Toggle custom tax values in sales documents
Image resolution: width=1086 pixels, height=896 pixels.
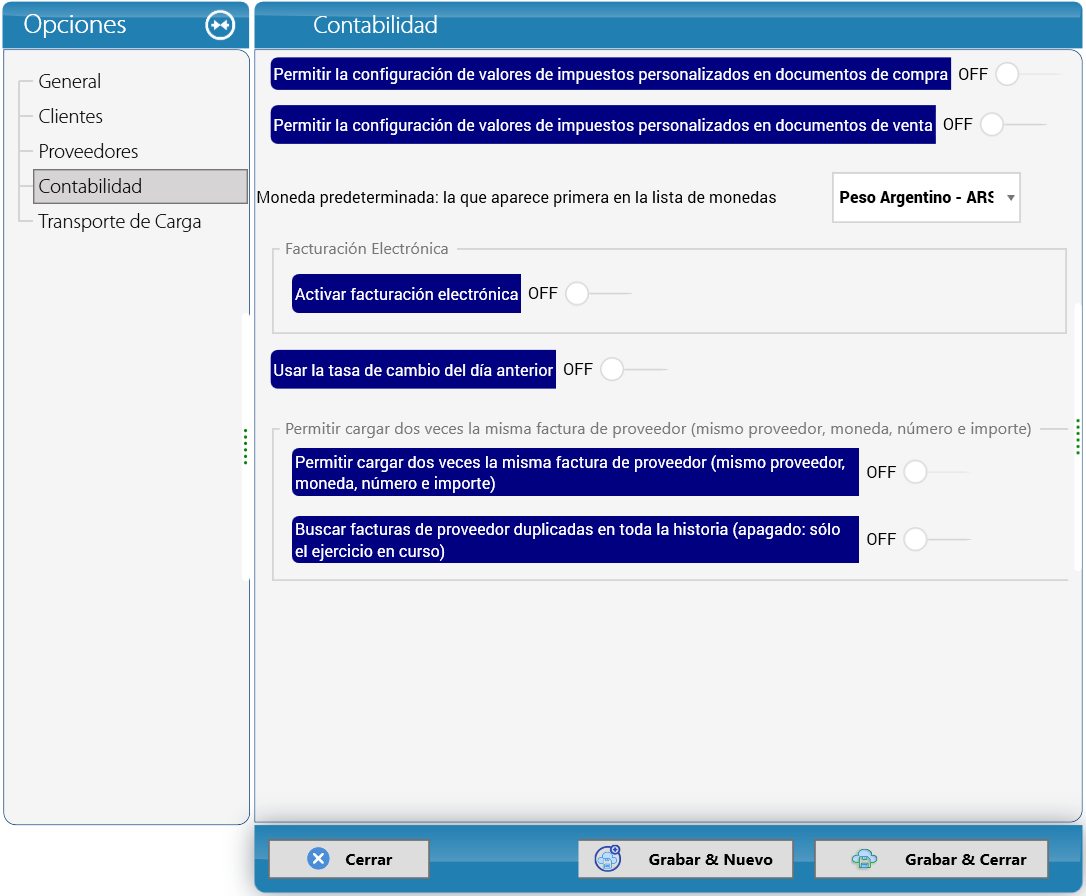point(1013,125)
